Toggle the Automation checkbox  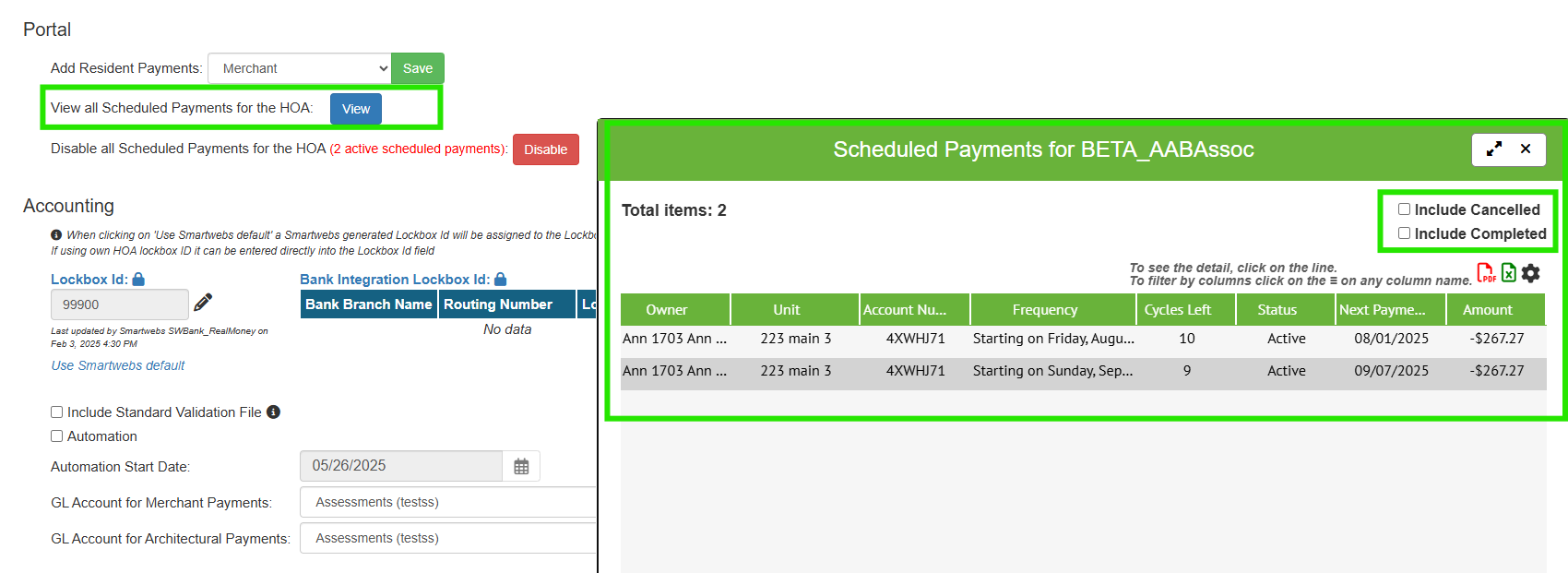57,436
